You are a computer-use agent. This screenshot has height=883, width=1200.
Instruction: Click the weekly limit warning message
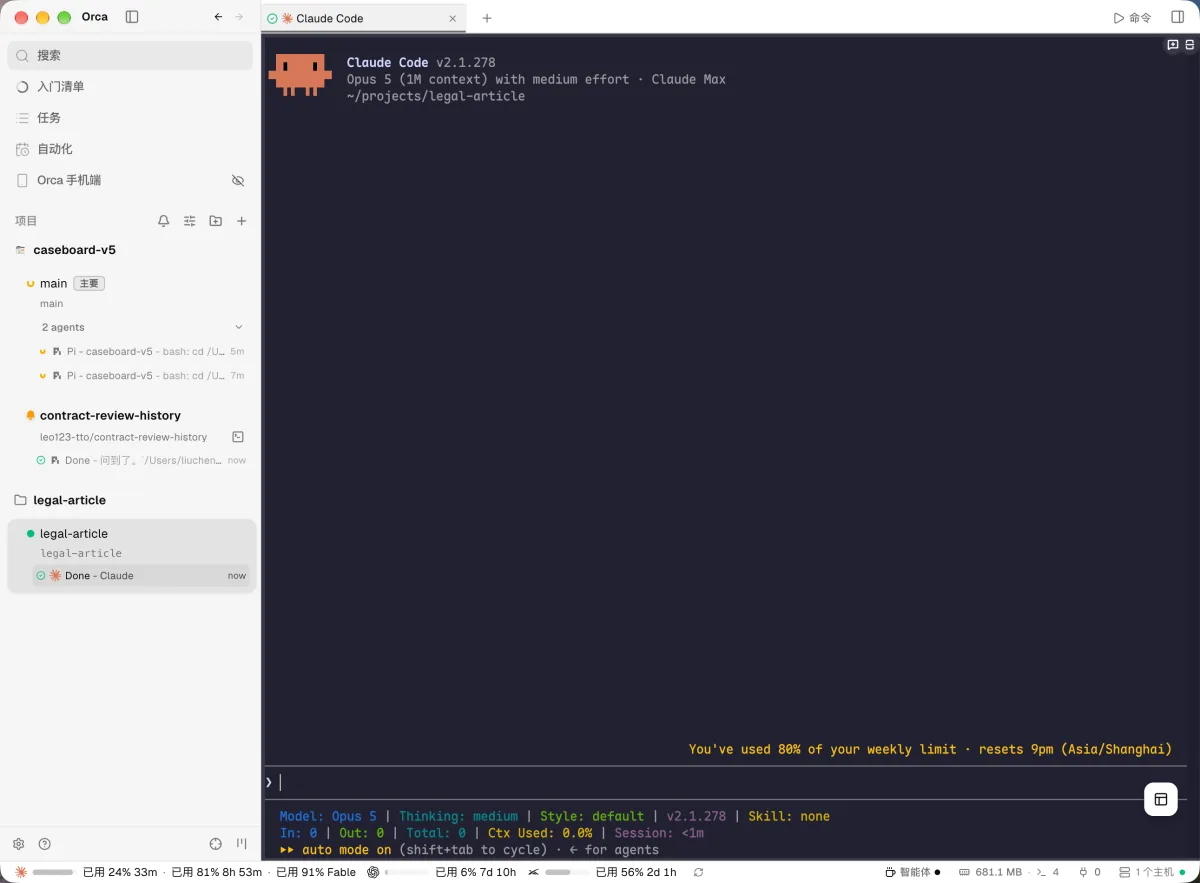click(930, 749)
